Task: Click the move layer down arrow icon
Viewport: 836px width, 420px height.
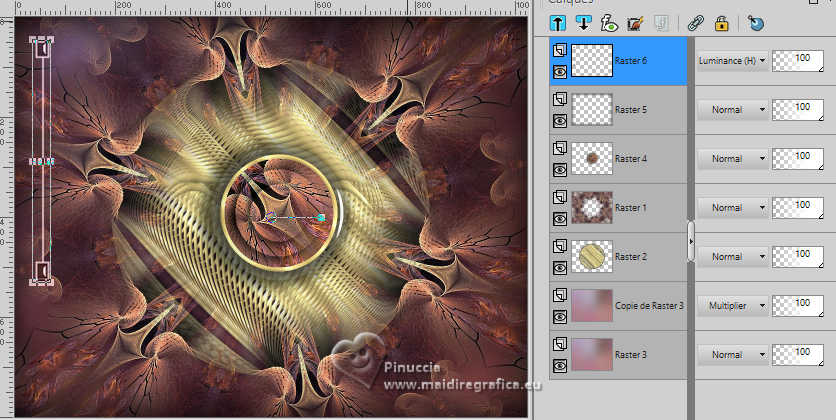Action: click(x=583, y=23)
